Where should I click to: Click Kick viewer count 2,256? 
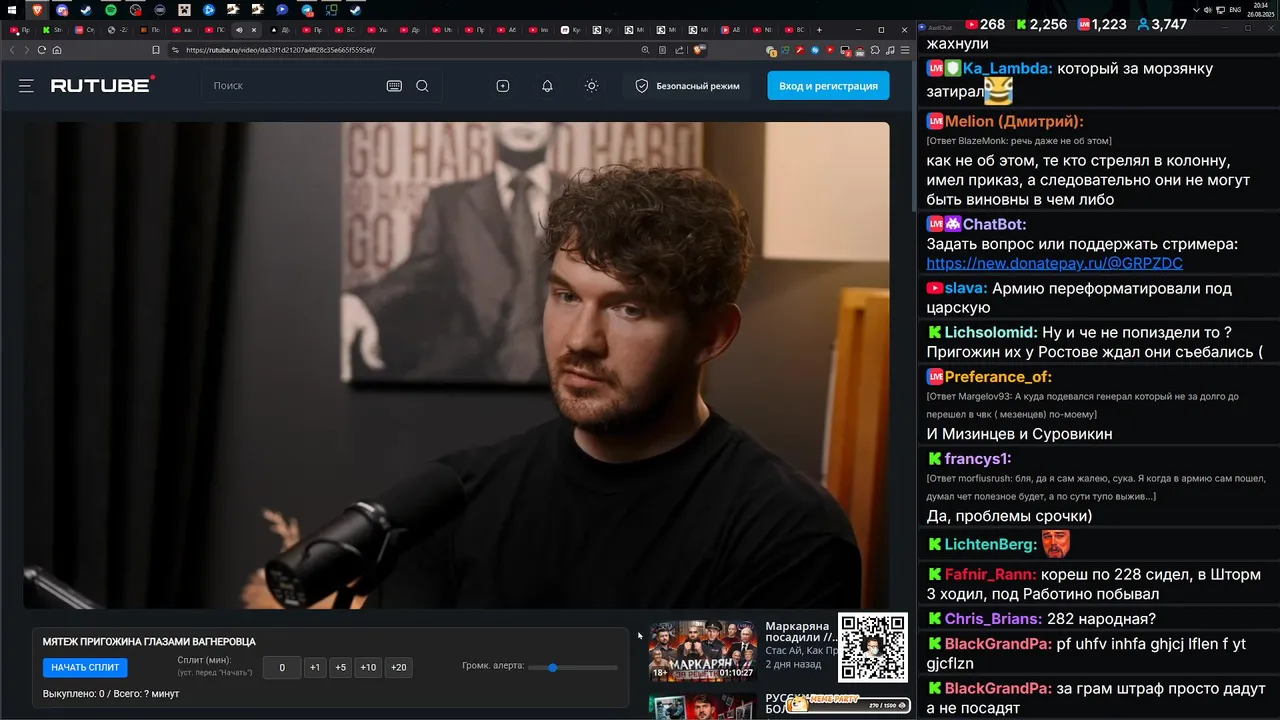coord(1042,24)
